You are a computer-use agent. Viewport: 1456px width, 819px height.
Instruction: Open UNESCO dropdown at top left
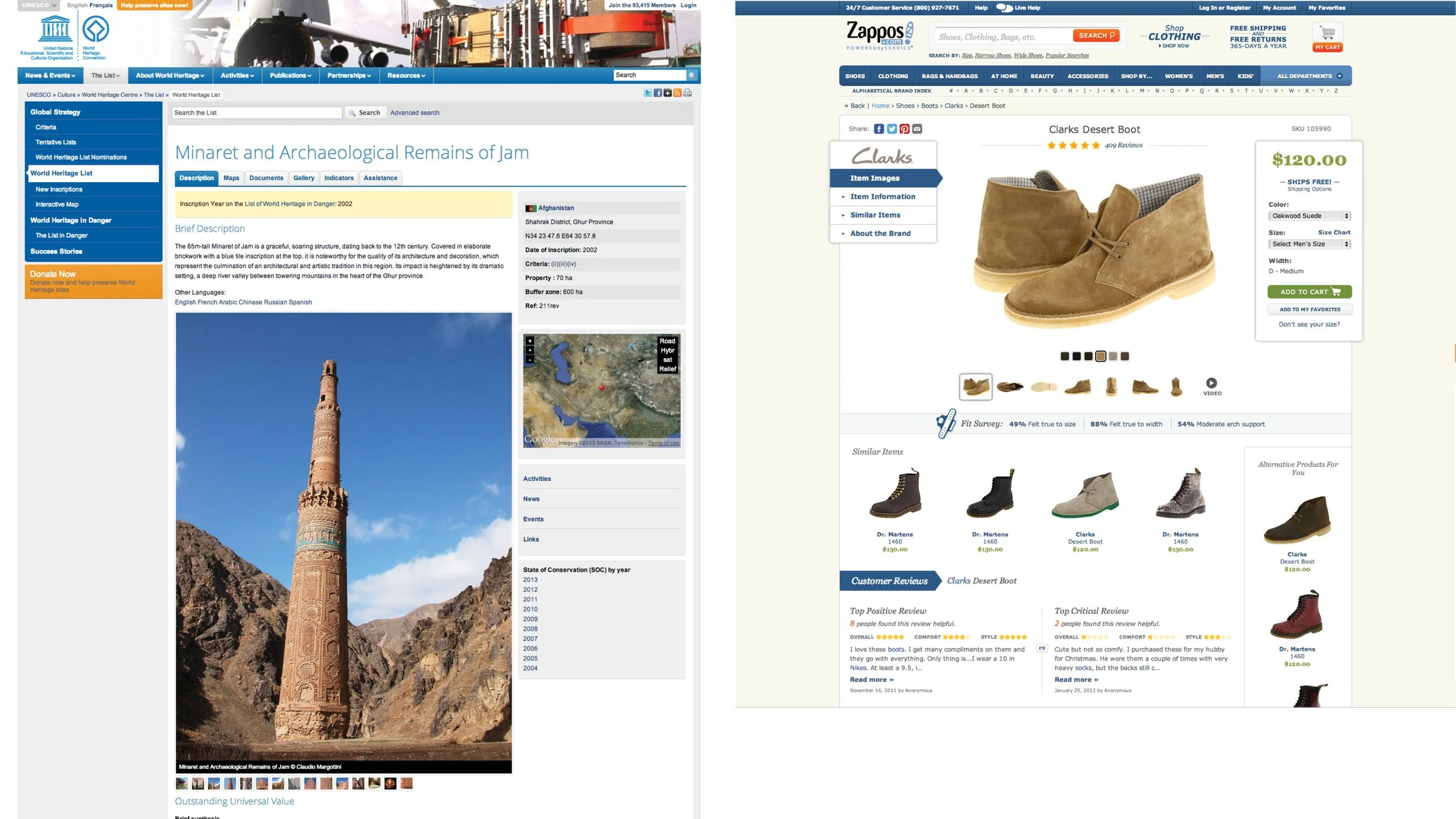point(38,5)
